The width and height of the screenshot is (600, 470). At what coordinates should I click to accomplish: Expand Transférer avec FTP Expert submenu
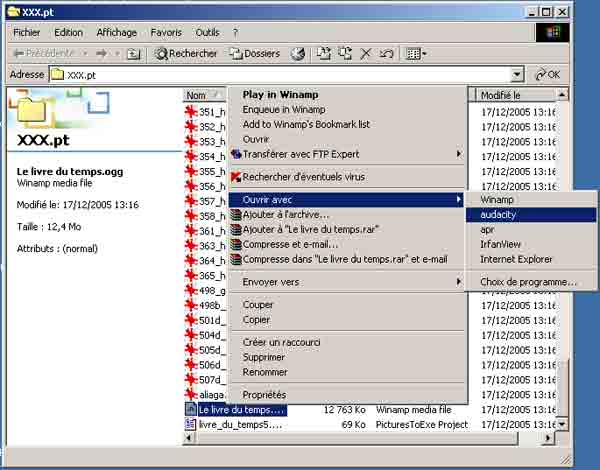[x=347, y=154]
